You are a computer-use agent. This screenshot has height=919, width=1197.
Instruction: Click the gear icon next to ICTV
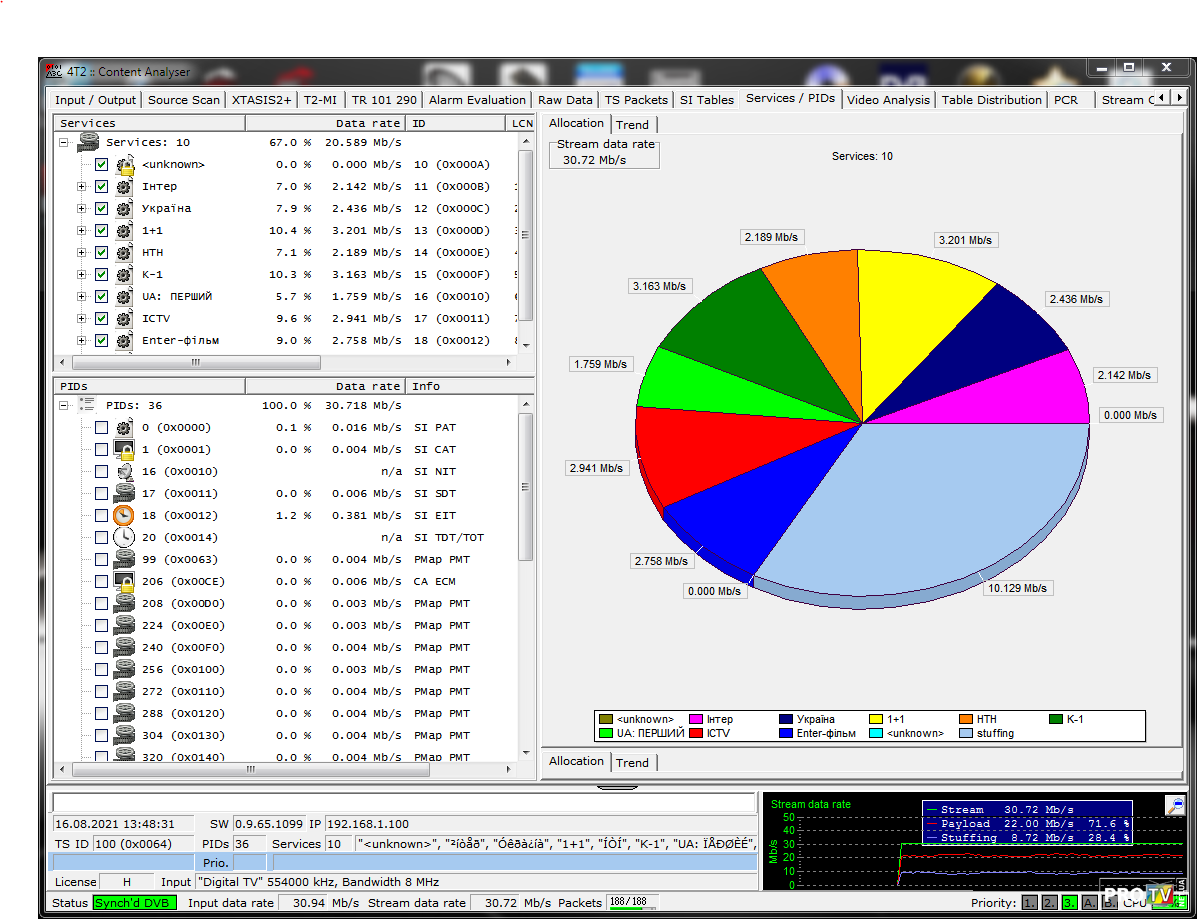click(x=124, y=319)
